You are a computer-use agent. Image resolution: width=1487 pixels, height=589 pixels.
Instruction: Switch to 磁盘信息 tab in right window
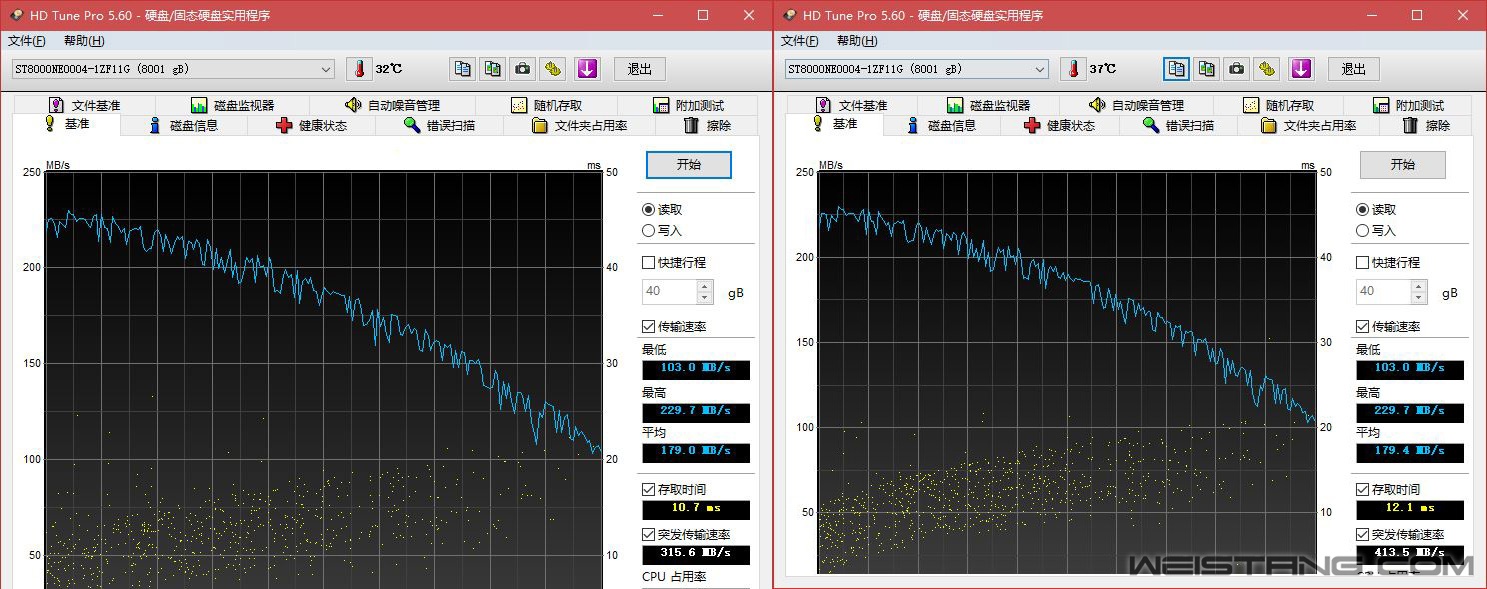click(941, 125)
